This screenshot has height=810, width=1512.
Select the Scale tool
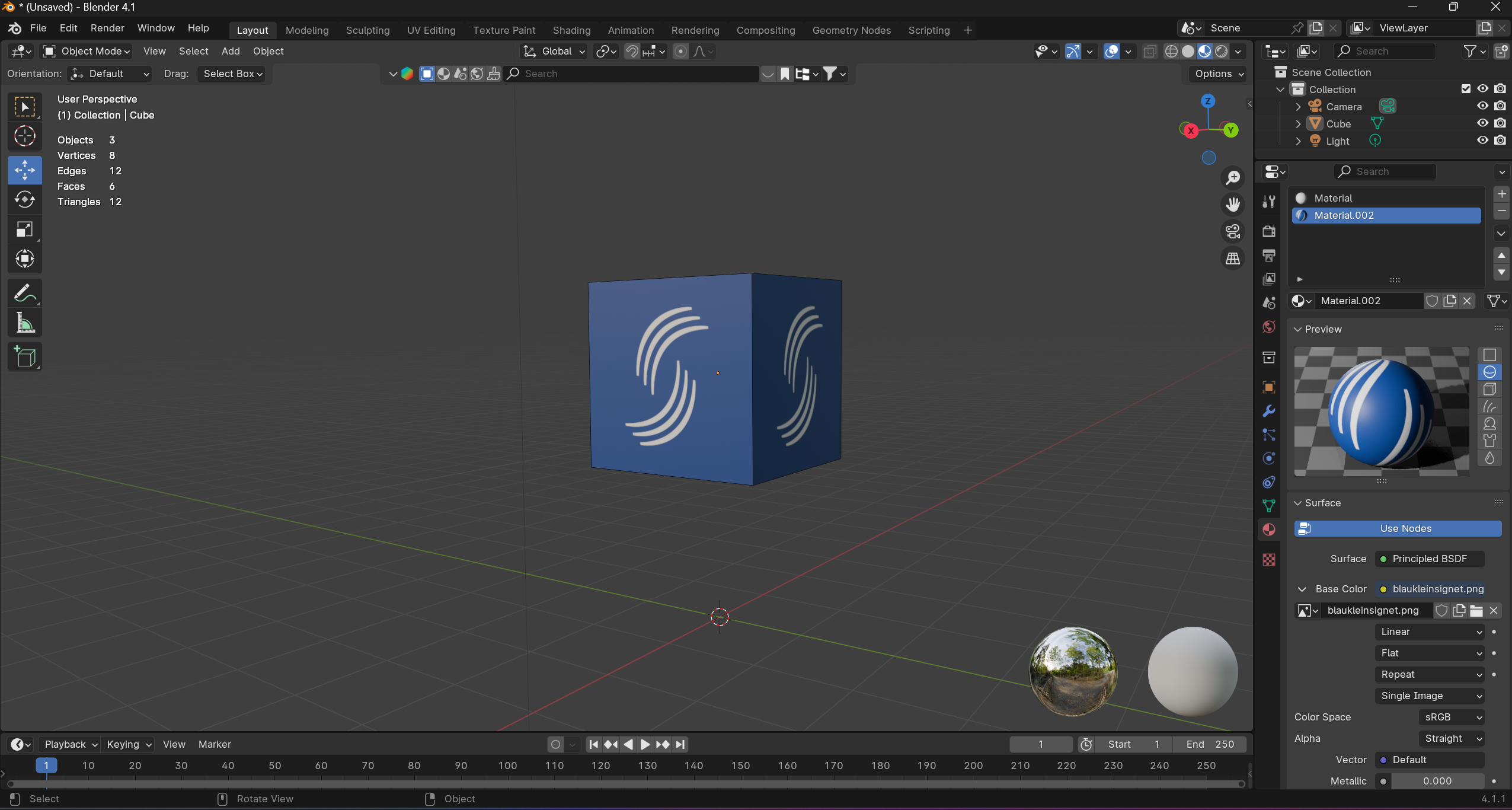point(24,229)
